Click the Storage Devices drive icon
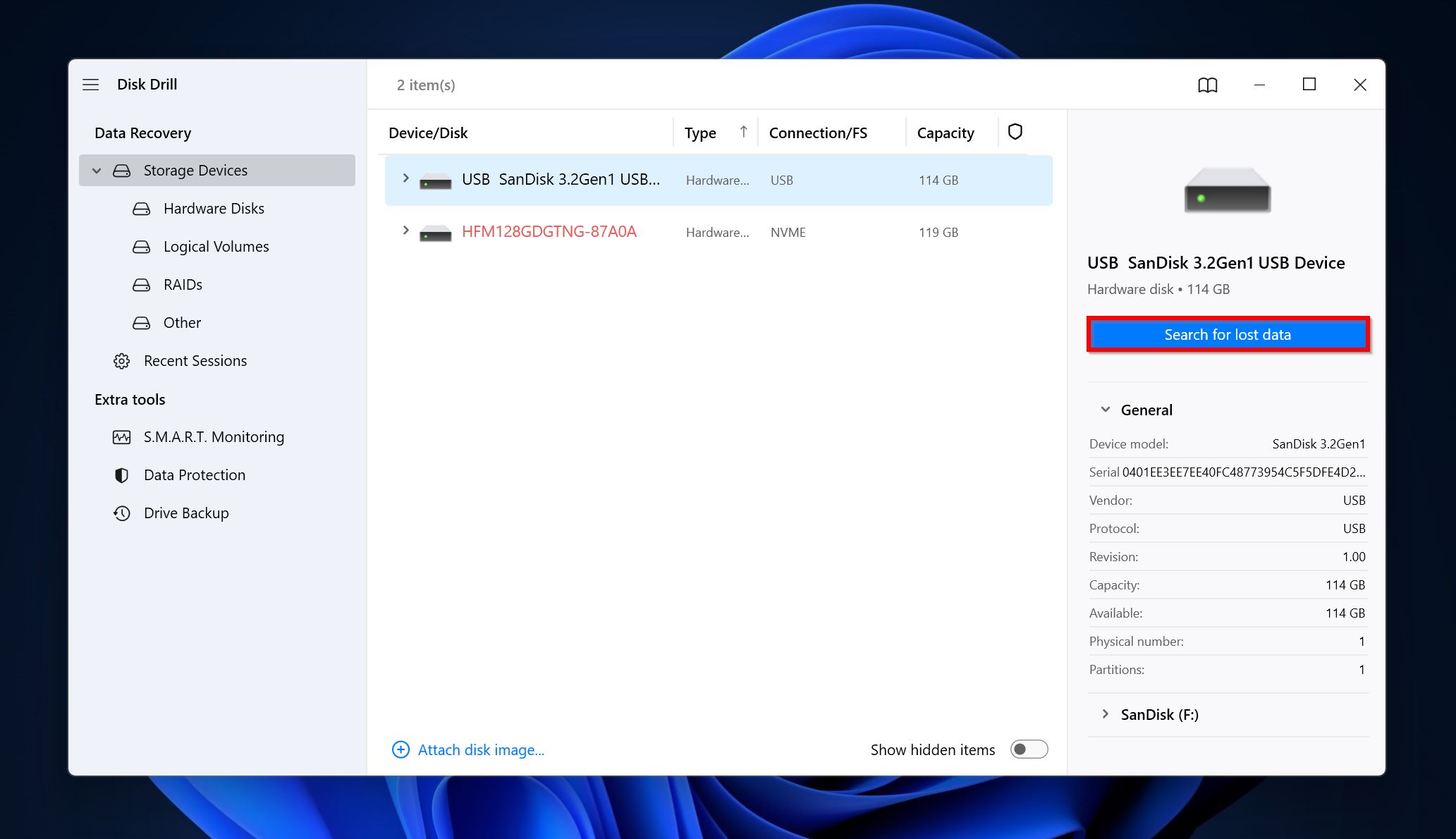 point(122,171)
